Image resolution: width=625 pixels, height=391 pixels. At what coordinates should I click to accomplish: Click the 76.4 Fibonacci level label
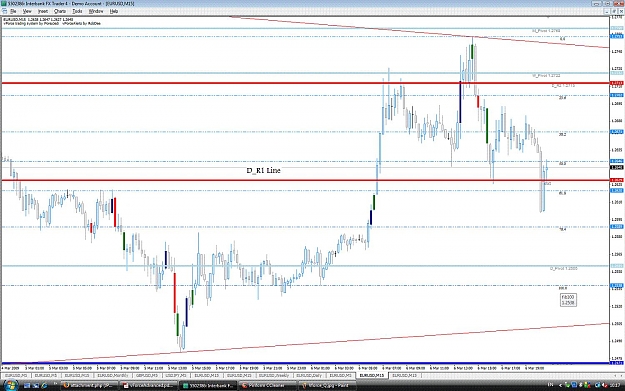click(x=562, y=229)
